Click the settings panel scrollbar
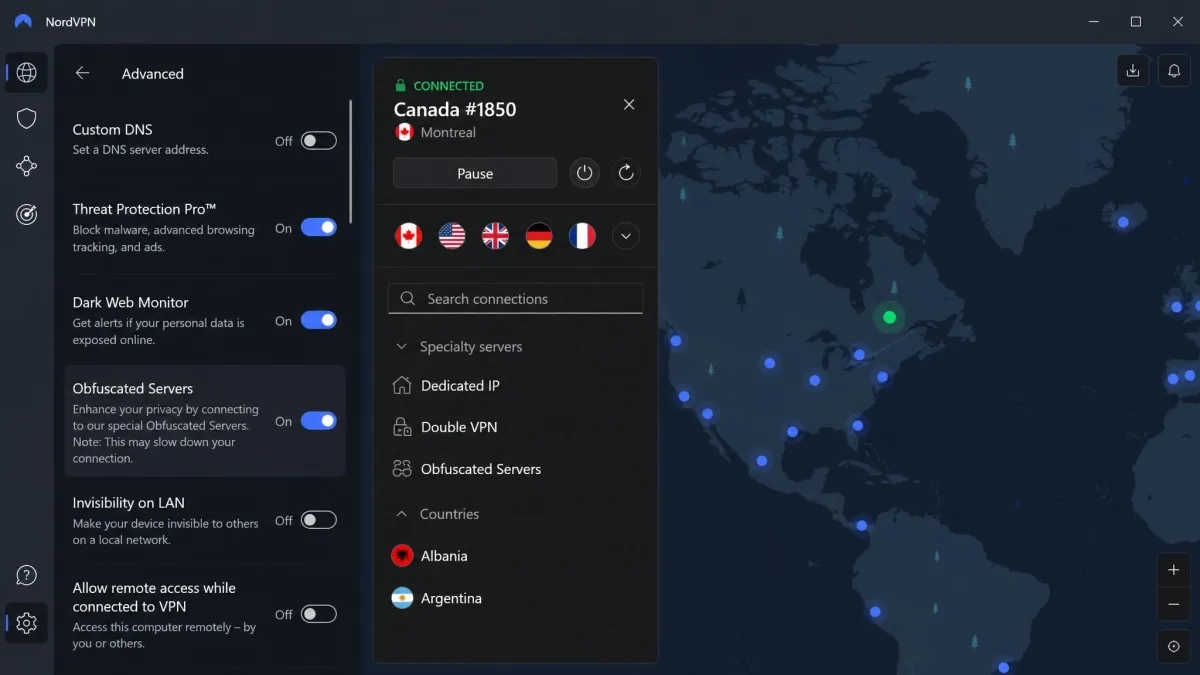1200x675 pixels. coord(351,160)
